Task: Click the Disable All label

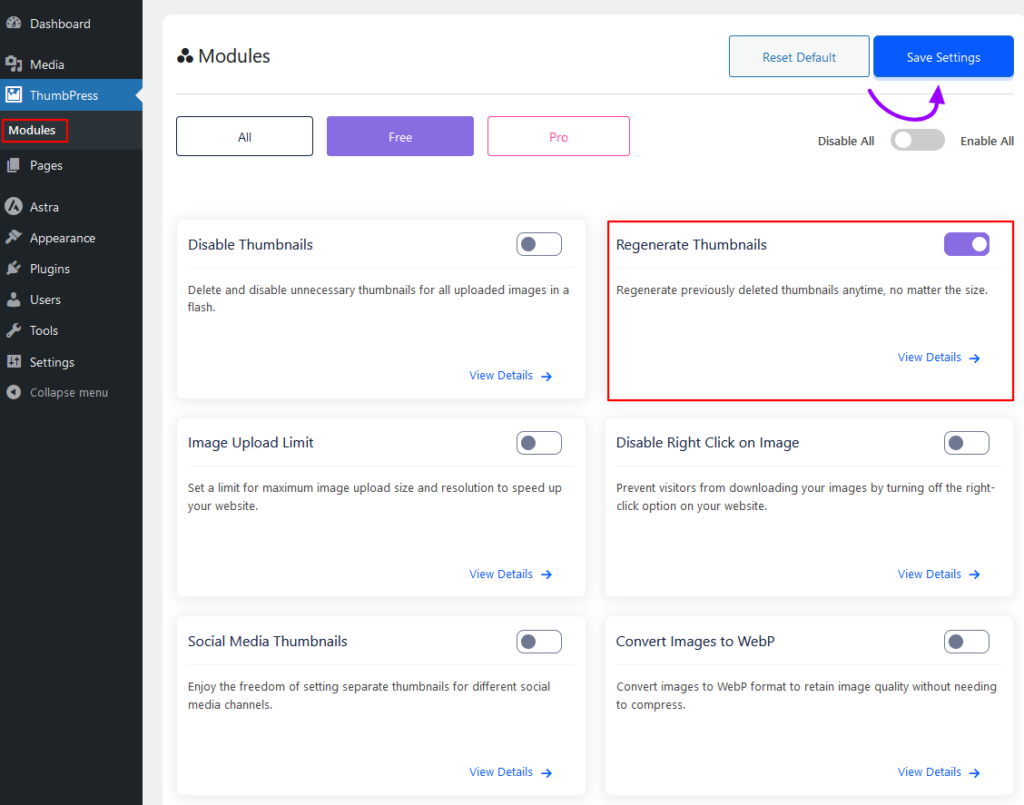Action: (x=846, y=141)
